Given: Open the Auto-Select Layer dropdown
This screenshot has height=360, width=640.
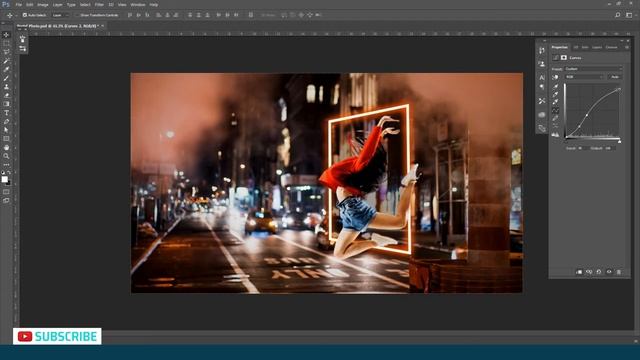Looking at the screenshot, I should pyautogui.click(x=60, y=15).
